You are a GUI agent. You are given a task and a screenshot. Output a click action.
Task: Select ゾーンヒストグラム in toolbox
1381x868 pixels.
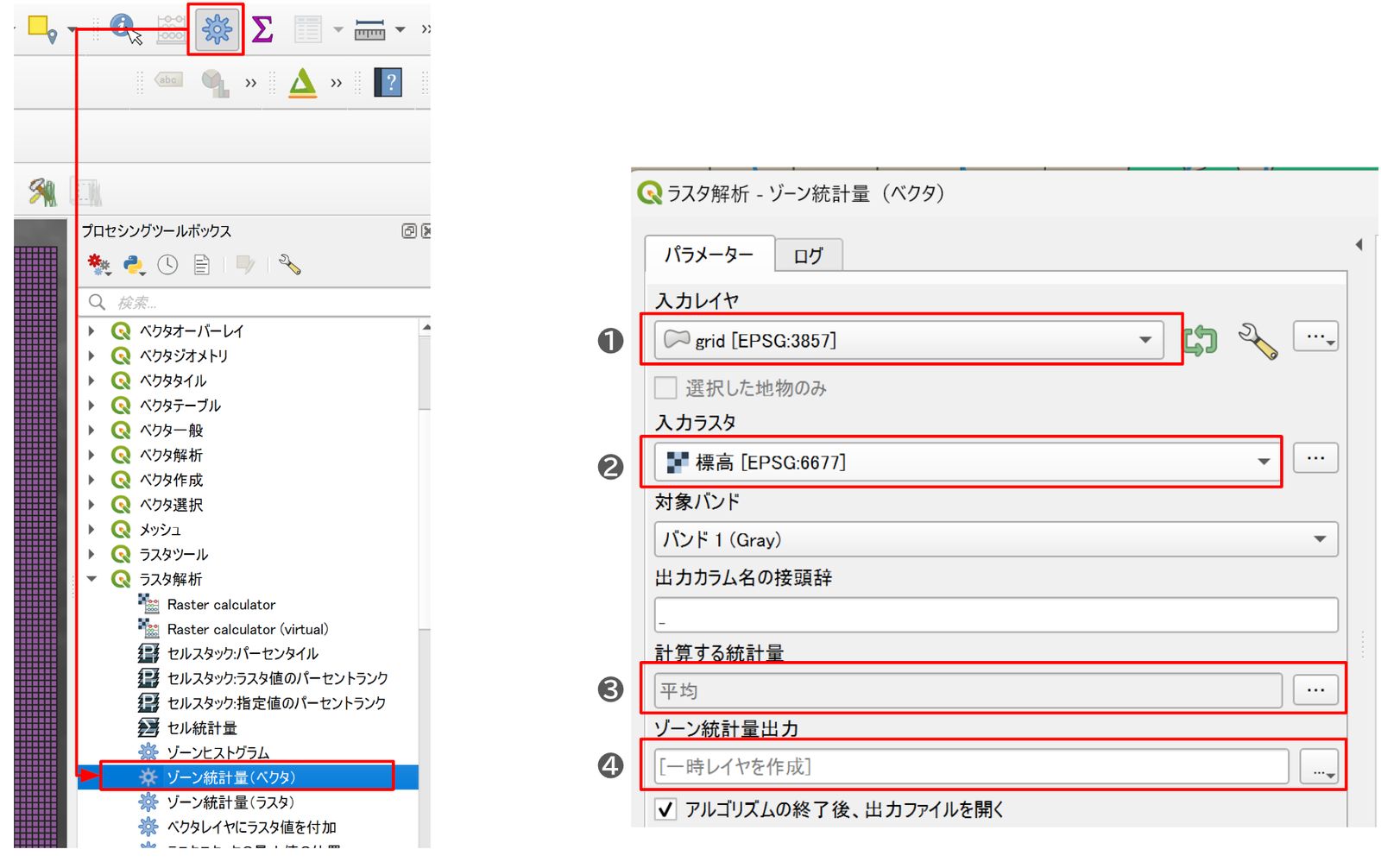[x=218, y=752]
